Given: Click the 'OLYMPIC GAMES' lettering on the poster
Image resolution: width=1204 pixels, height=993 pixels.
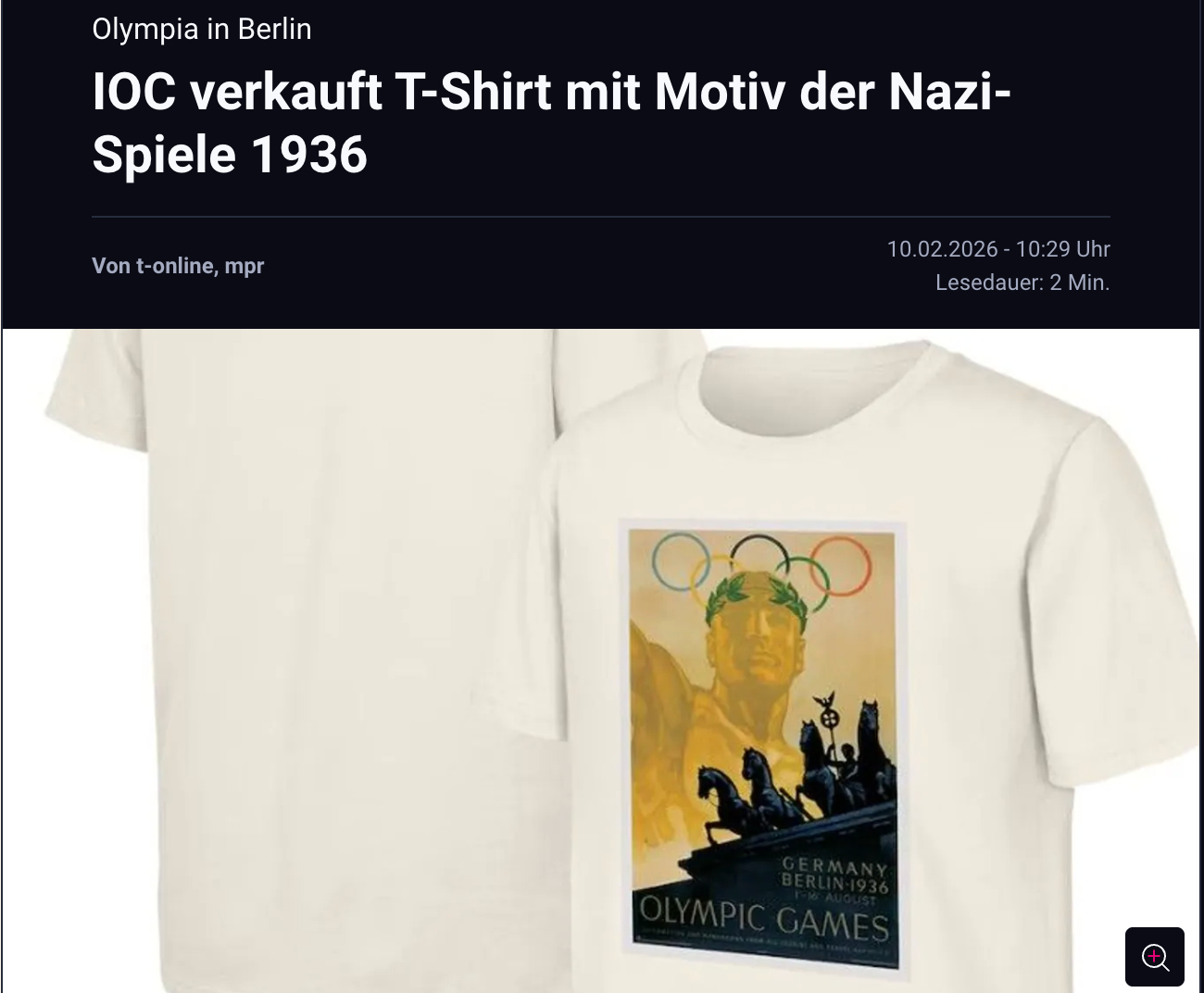Looking at the screenshot, I should point(765,919).
